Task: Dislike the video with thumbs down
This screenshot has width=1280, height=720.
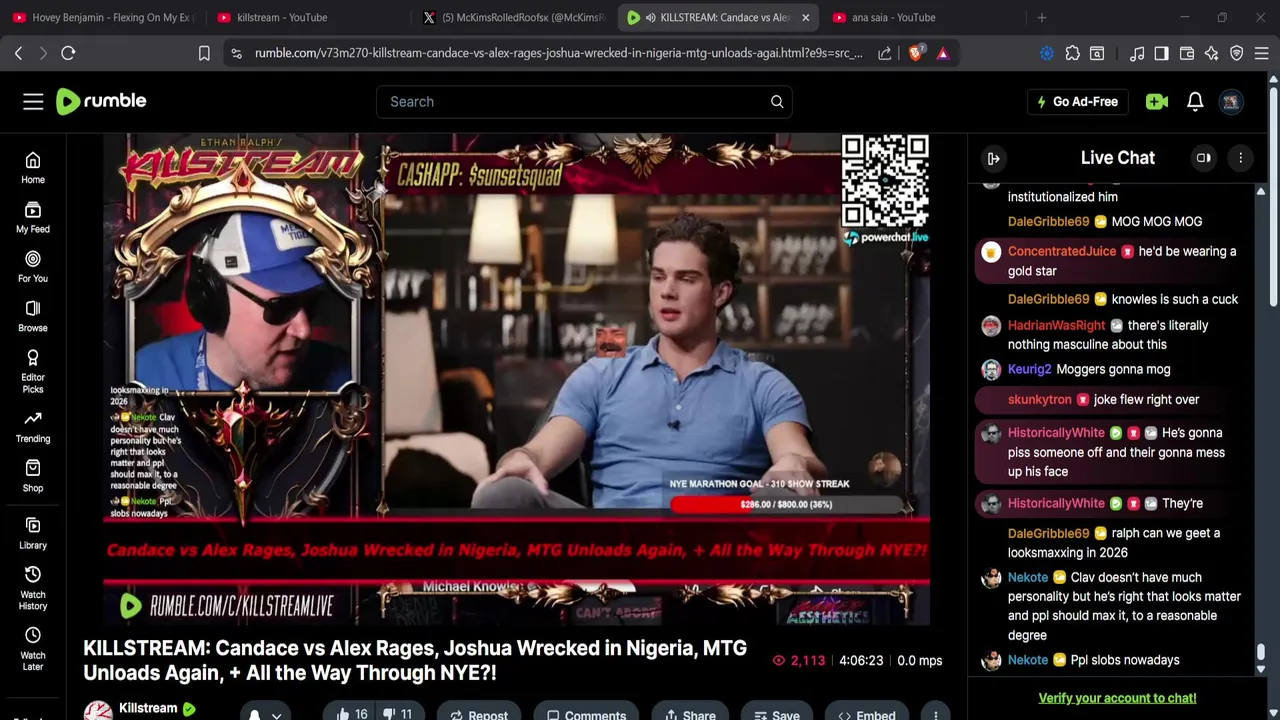Action: click(x=399, y=712)
